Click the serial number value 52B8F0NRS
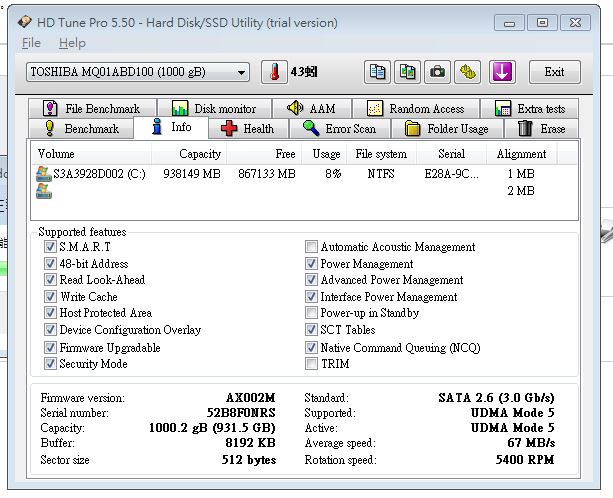The width and height of the screenshot is (613, 498). tap(241, 413)
